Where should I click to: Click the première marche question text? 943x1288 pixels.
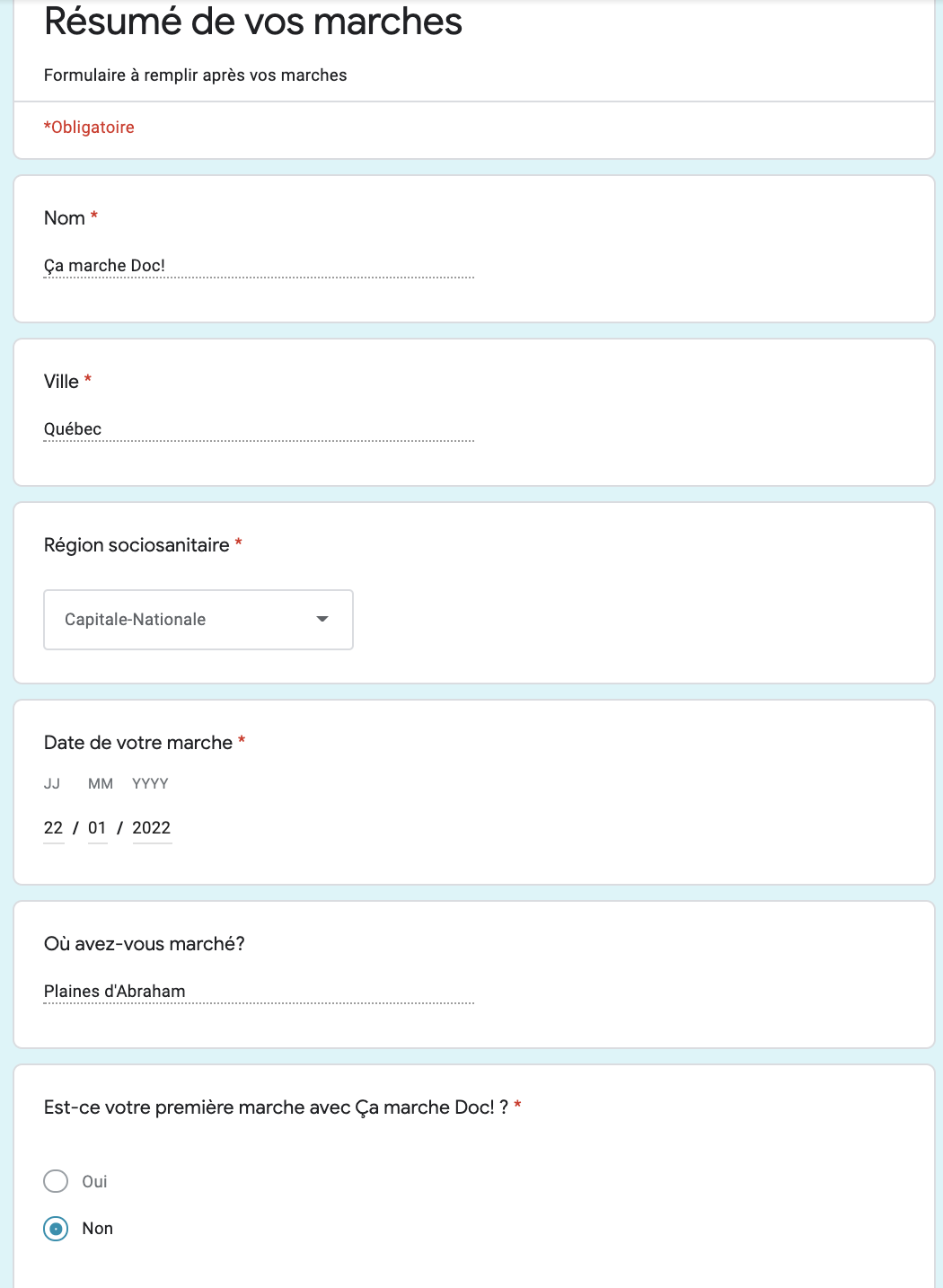pos(277,1107)
